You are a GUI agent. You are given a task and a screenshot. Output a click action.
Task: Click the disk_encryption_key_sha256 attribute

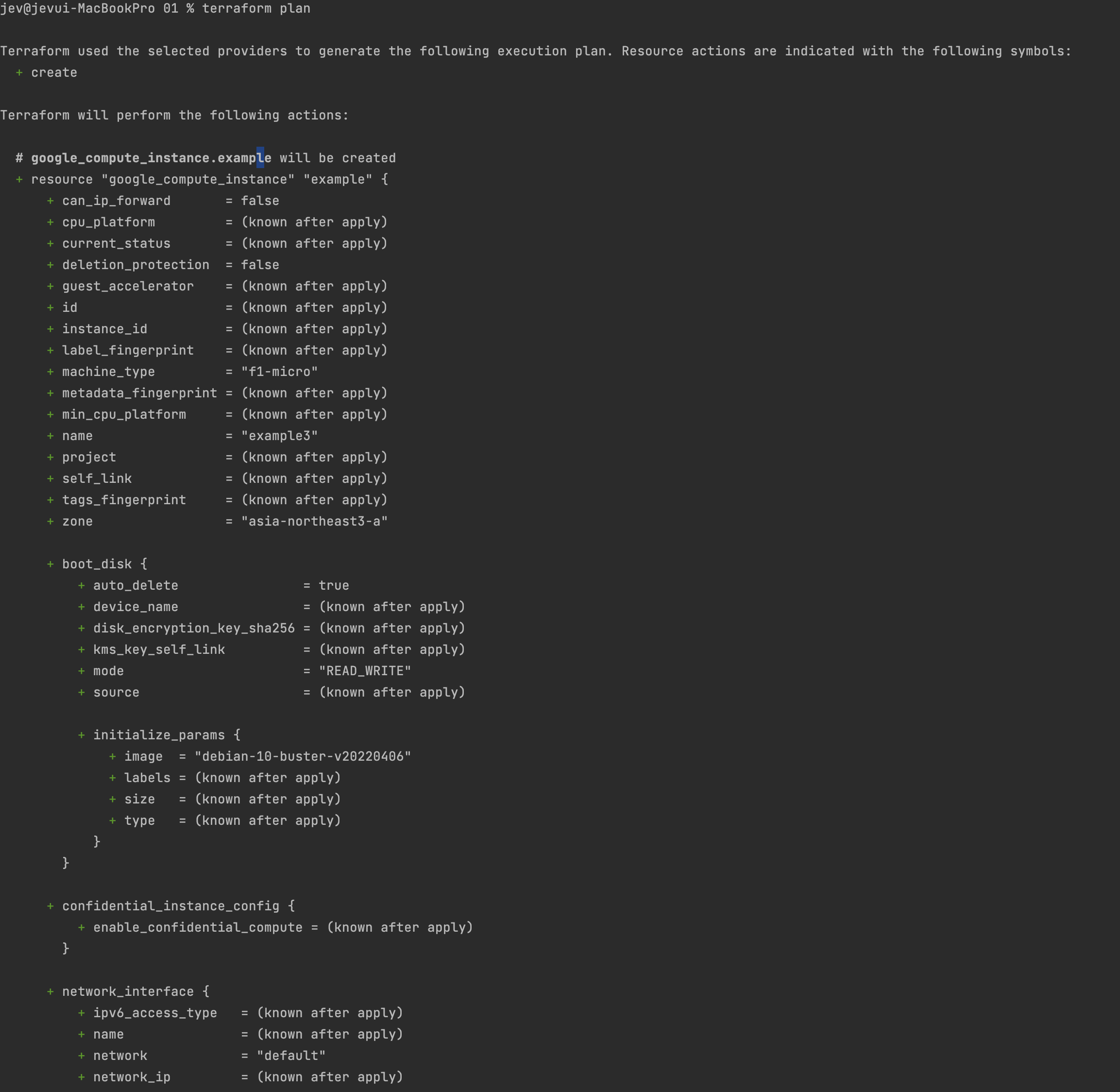click(194, 629)
